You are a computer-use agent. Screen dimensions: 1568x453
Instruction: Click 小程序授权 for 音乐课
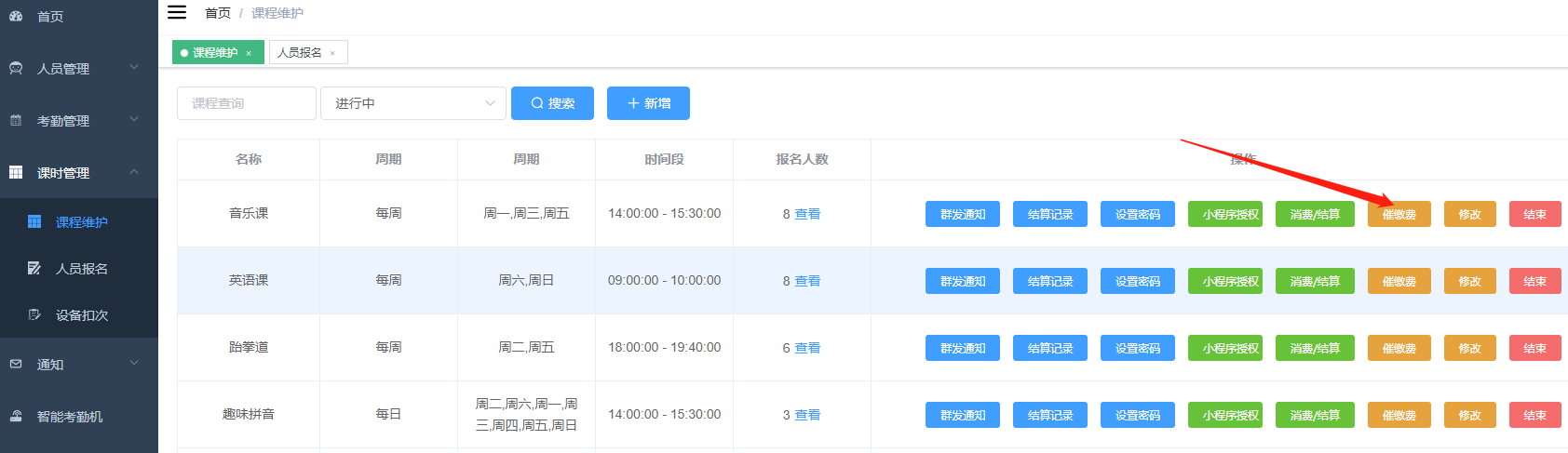[x=1225, y=214]
